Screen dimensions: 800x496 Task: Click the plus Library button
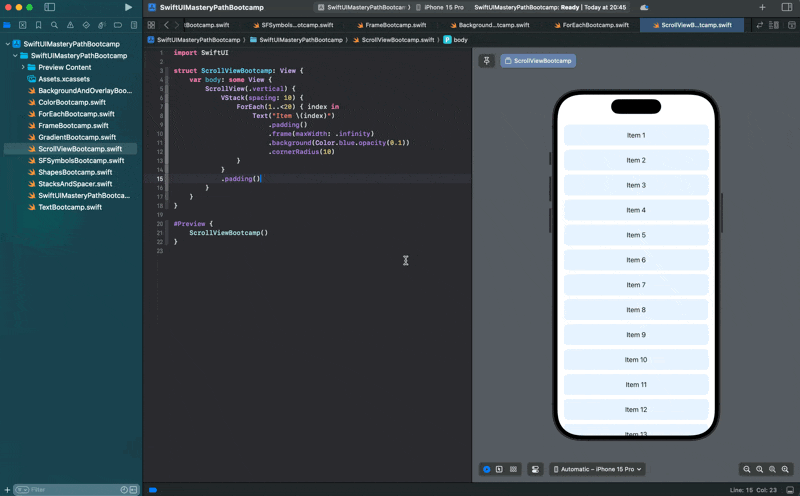click(x=762, y=7)
